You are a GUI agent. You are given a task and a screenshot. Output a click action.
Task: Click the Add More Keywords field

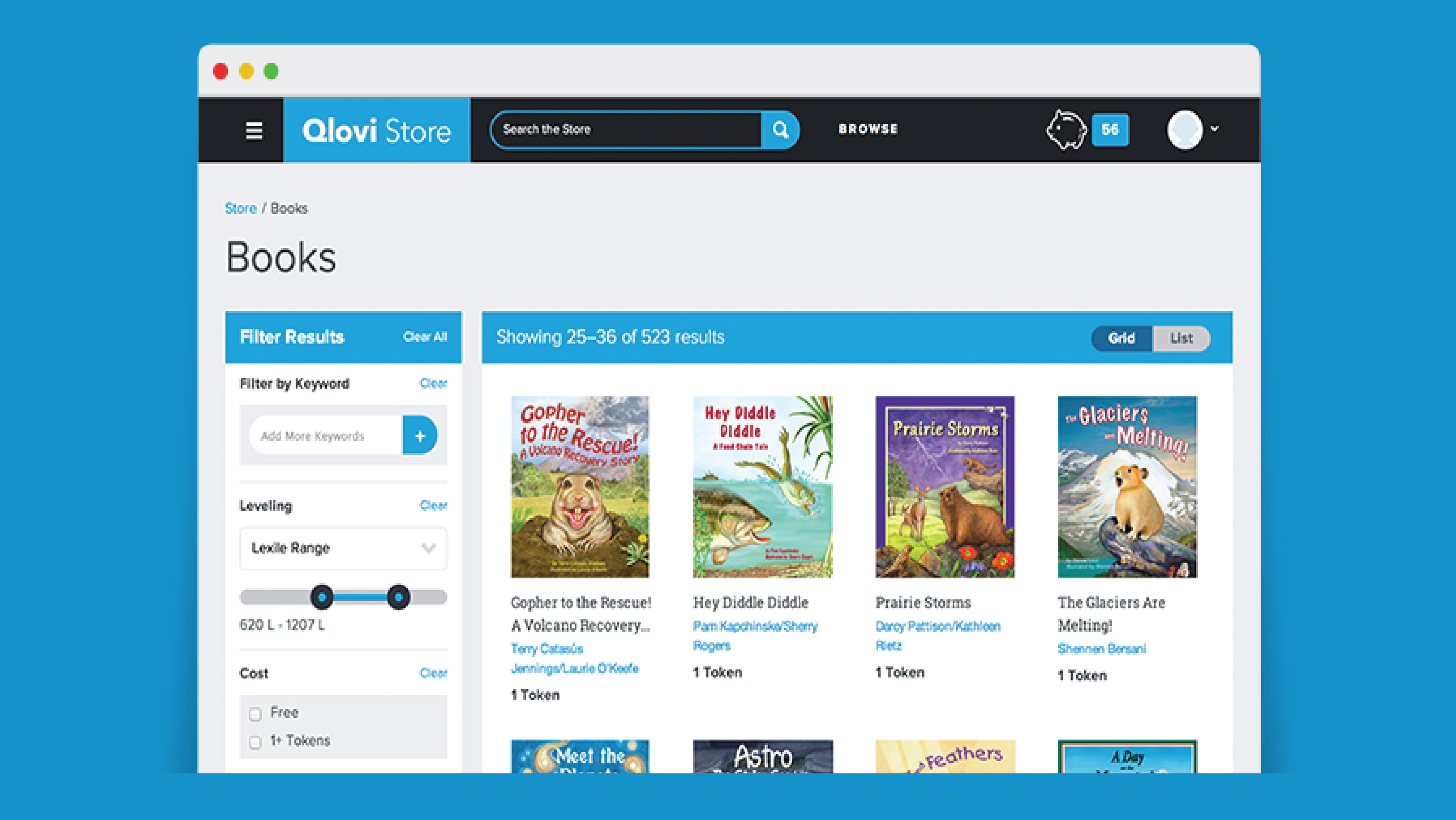click(x=326, y=435)
